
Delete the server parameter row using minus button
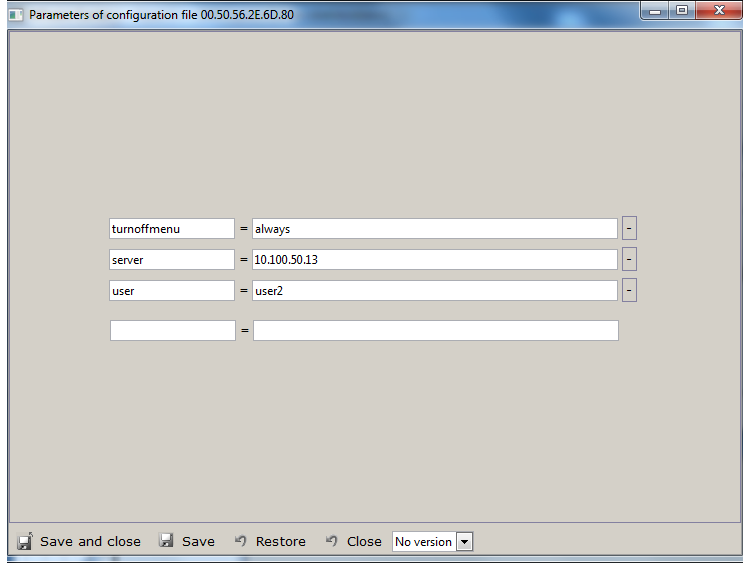point(629,259)
